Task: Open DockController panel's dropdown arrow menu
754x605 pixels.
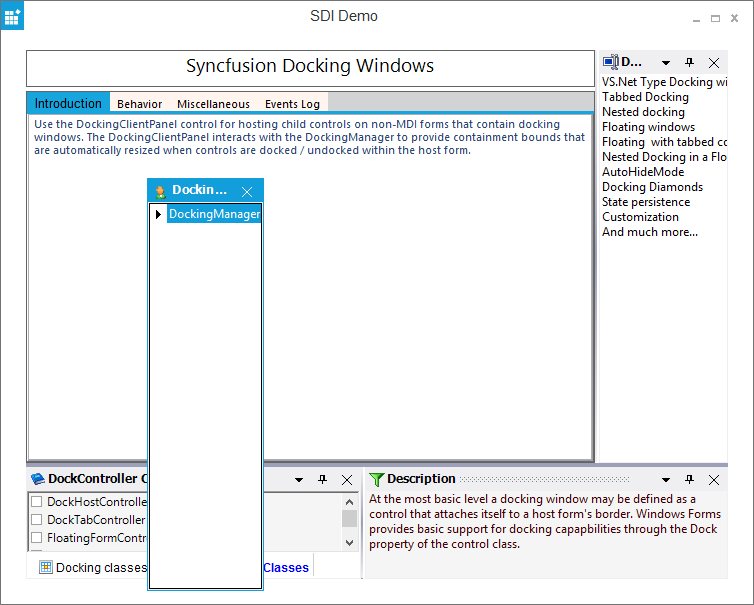Action: (298, 480)
